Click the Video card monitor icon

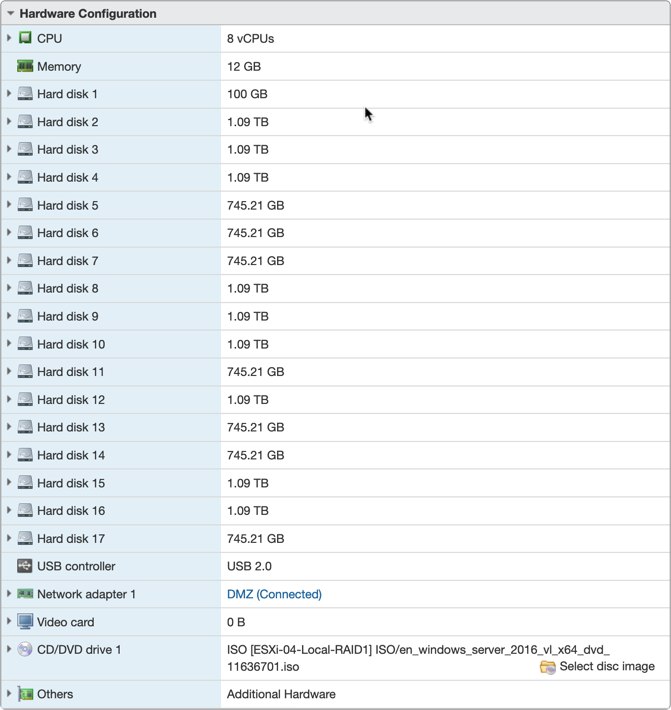(25, 622)
